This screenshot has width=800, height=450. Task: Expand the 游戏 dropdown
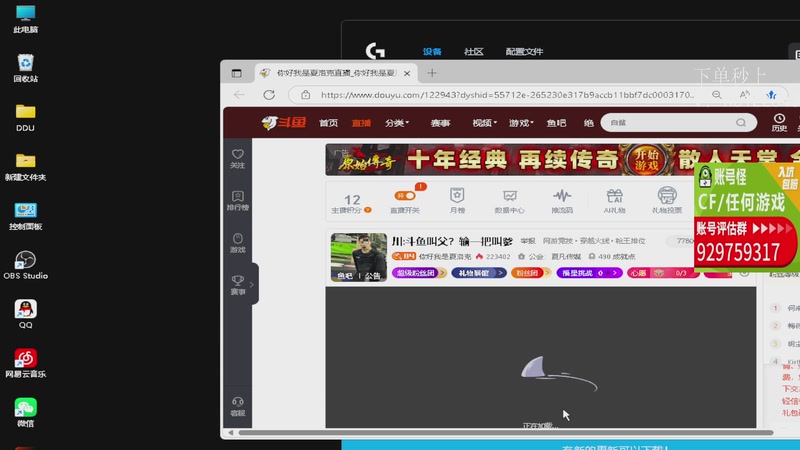click(521, 123)
